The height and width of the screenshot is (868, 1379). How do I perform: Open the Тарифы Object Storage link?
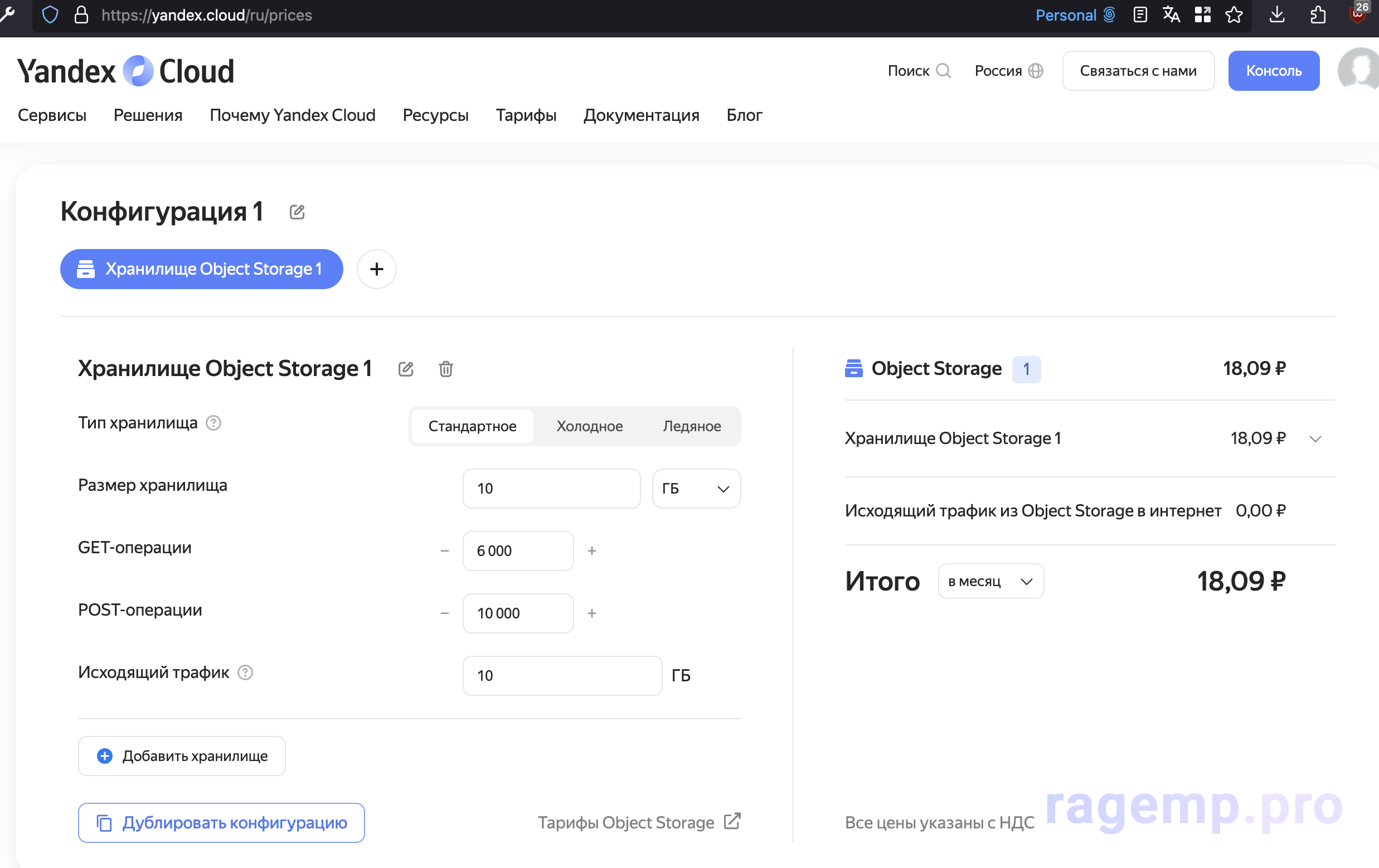[639, 822]
